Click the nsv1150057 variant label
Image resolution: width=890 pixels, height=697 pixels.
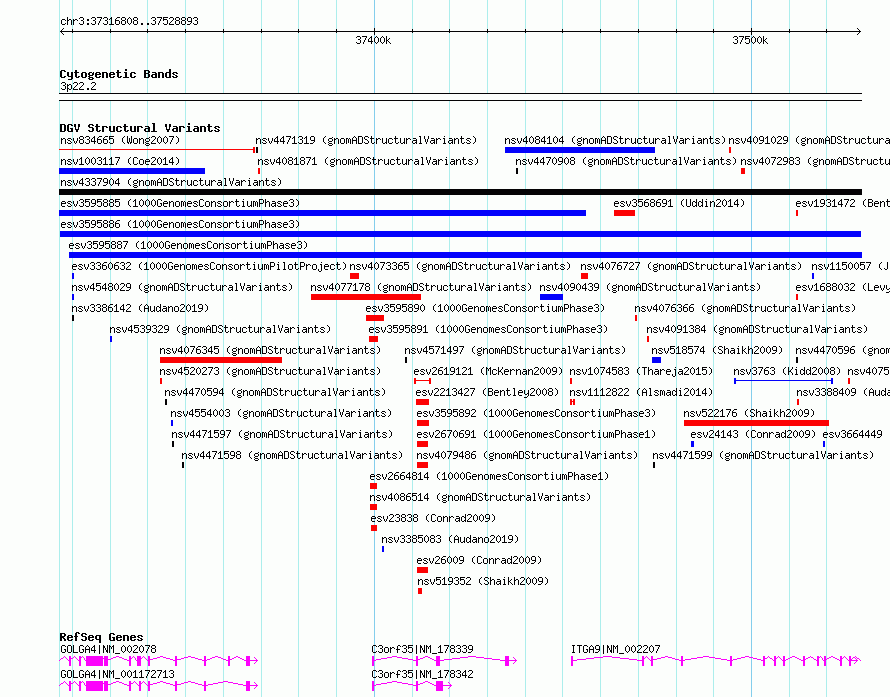850,266
